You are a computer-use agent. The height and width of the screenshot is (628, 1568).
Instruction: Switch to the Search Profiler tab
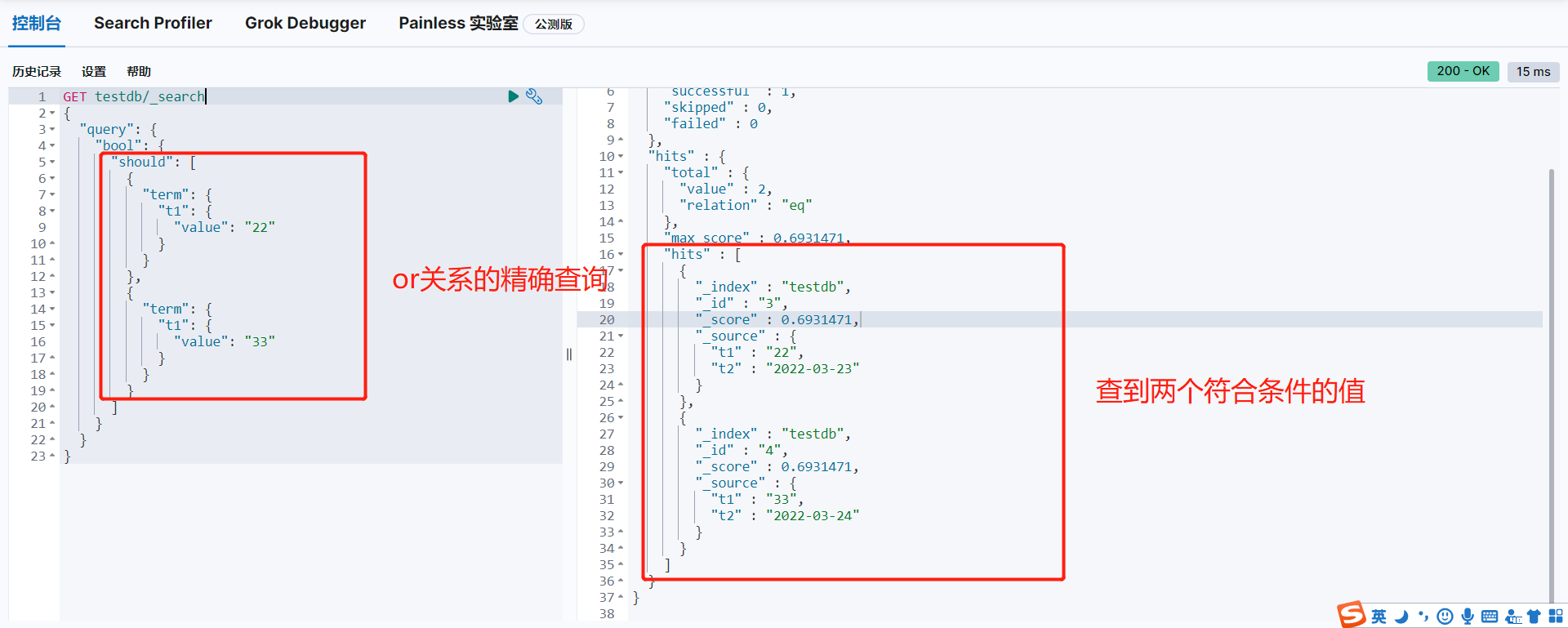coord(153,23)
